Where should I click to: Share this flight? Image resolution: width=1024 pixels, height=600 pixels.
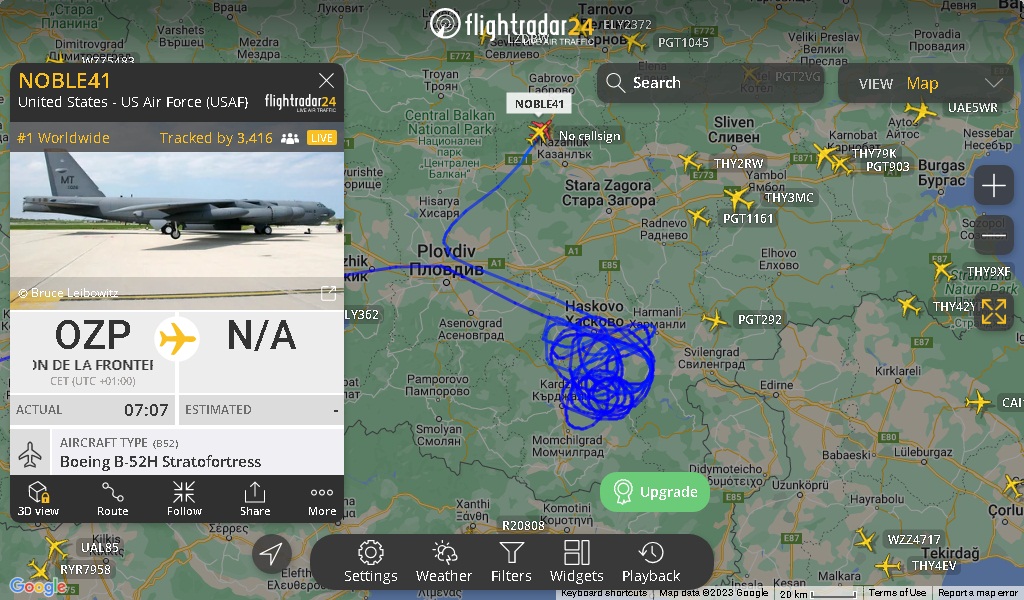pyautogui.click(x=255, y=499)
